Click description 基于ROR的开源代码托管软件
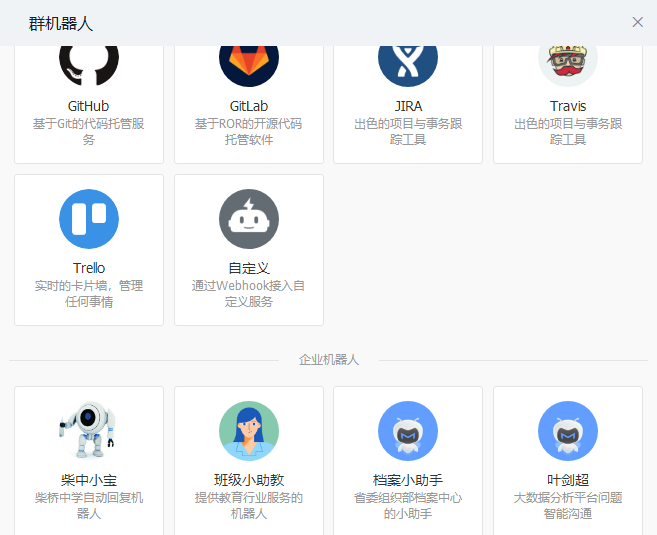This screenshot has height=535, width=657. [248, 132]
